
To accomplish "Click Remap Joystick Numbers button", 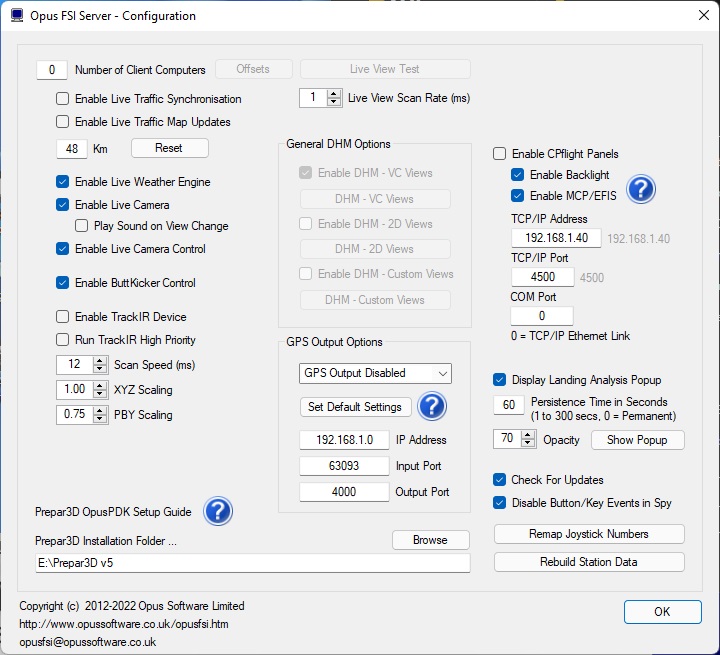I will click(589, 534).
